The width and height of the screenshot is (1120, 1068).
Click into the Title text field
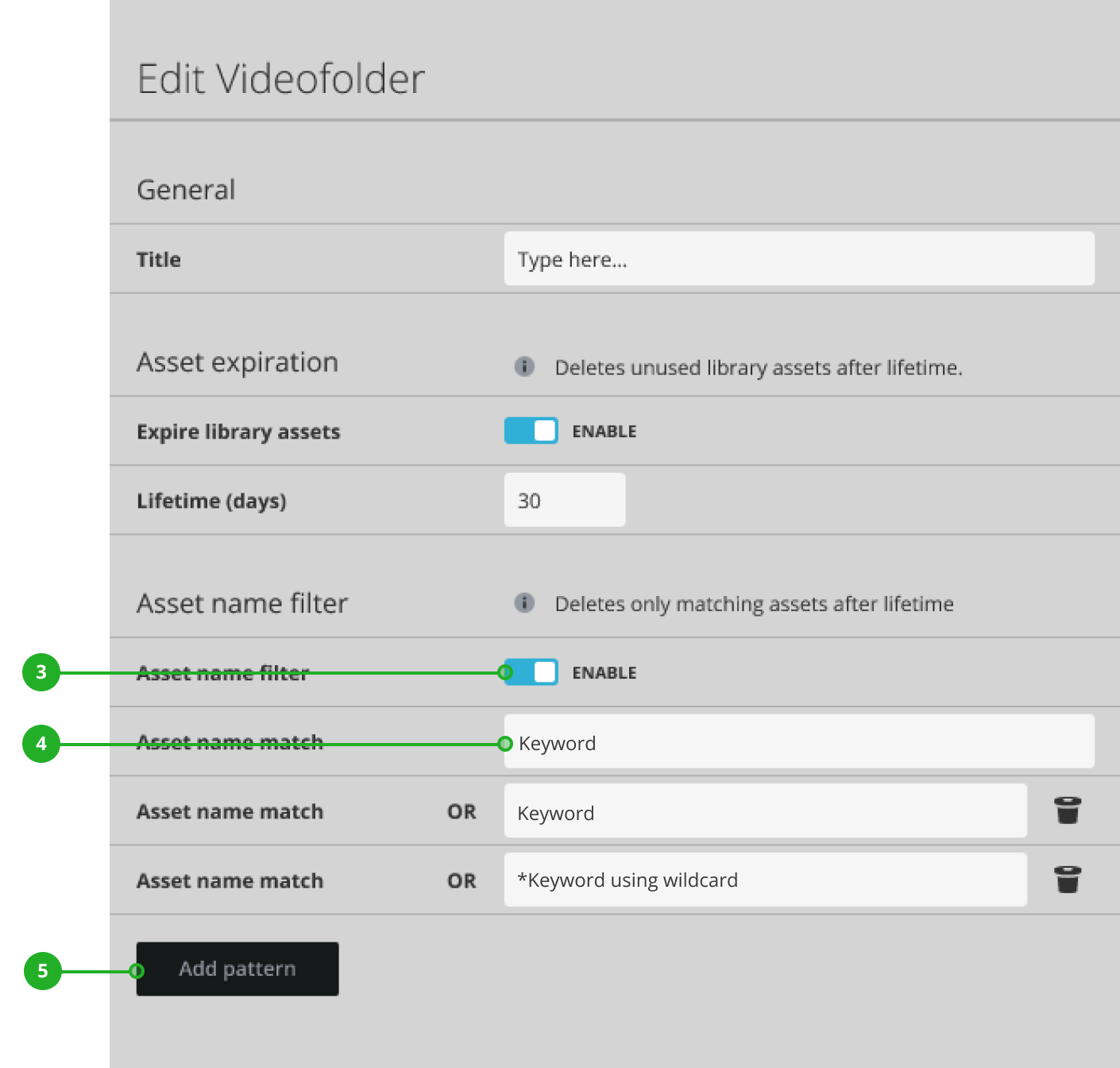798,259
